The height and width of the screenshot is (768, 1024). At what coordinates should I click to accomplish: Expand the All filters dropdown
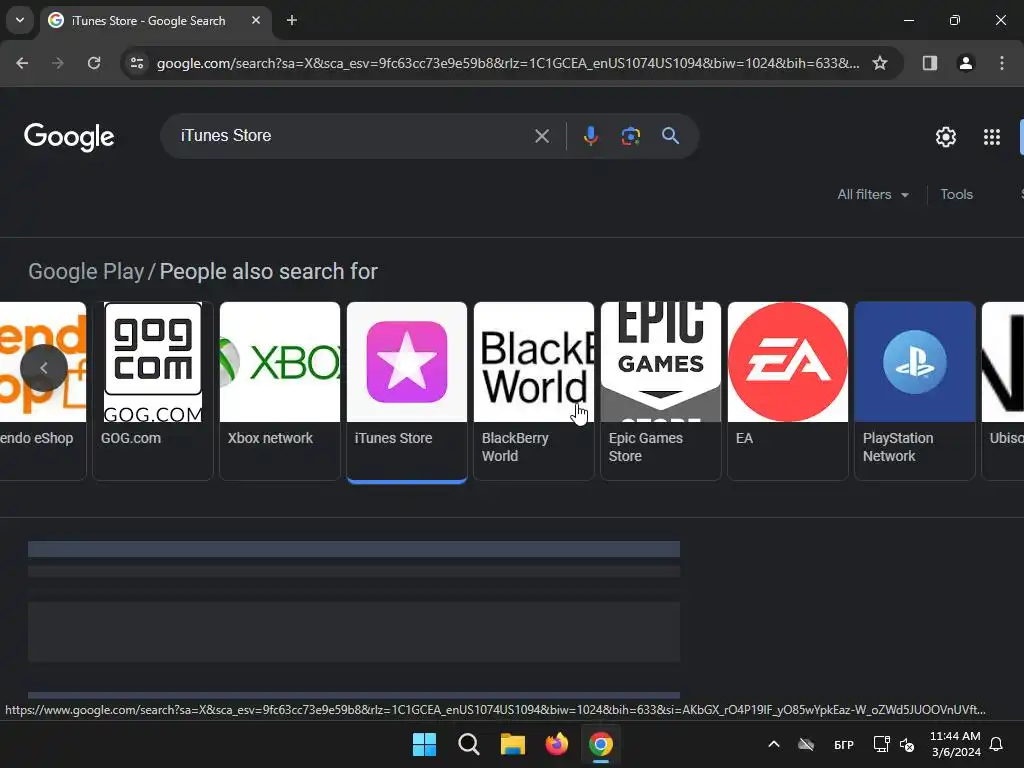point(873,195)
